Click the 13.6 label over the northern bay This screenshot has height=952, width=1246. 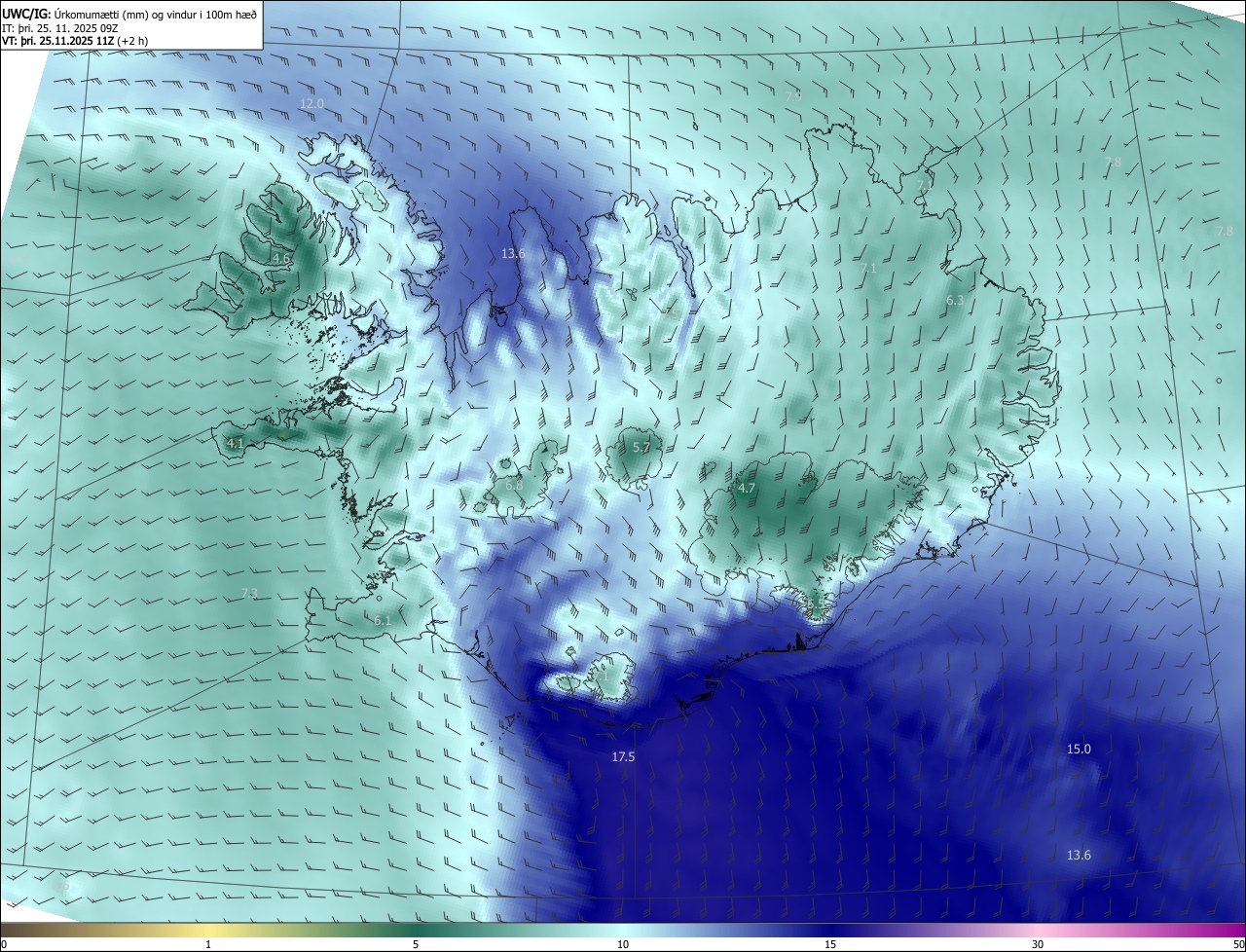(513, 254)
